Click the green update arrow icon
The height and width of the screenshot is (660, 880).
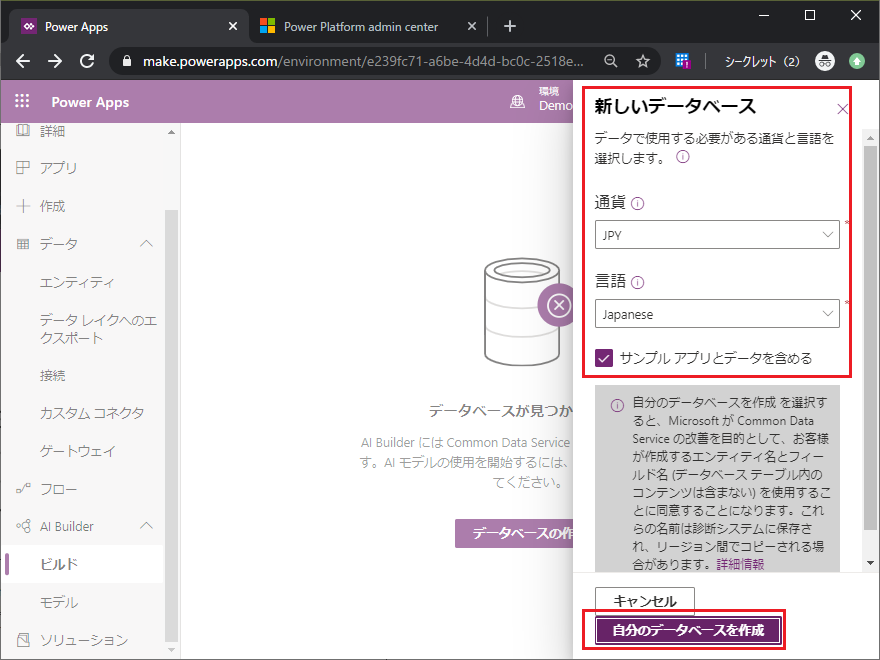(856, 61)
